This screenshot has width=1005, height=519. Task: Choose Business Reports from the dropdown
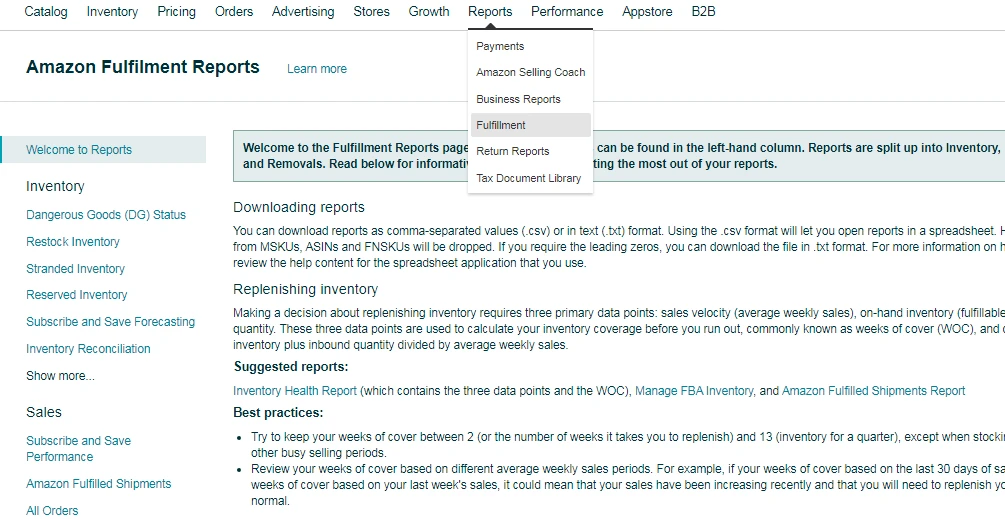(518, 99)
